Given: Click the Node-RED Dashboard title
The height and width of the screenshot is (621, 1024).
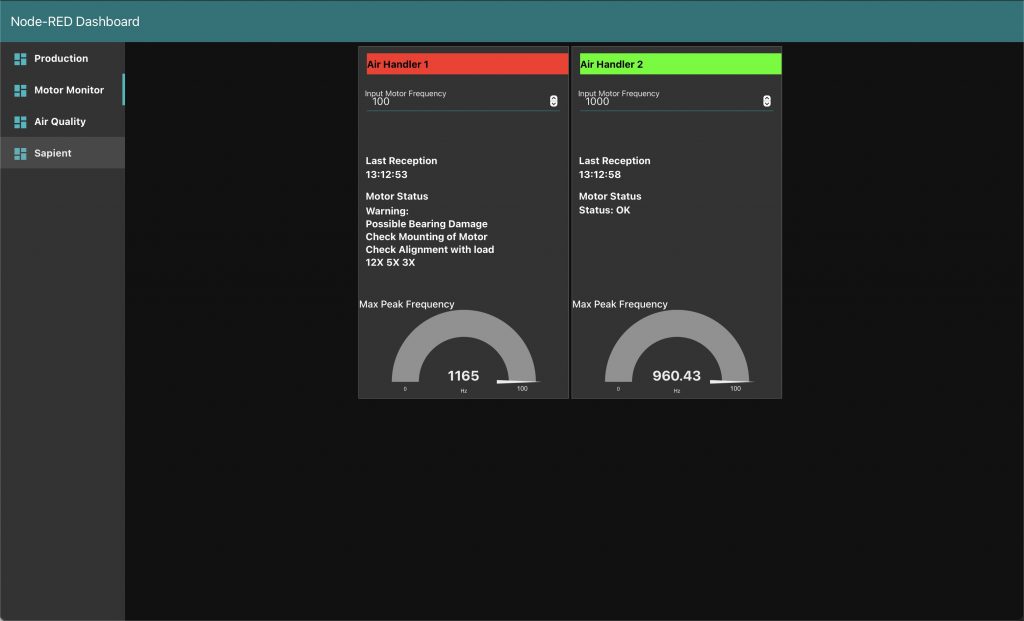Looking at the screenshot, I should pyautogui.click(x=75, y=22).
